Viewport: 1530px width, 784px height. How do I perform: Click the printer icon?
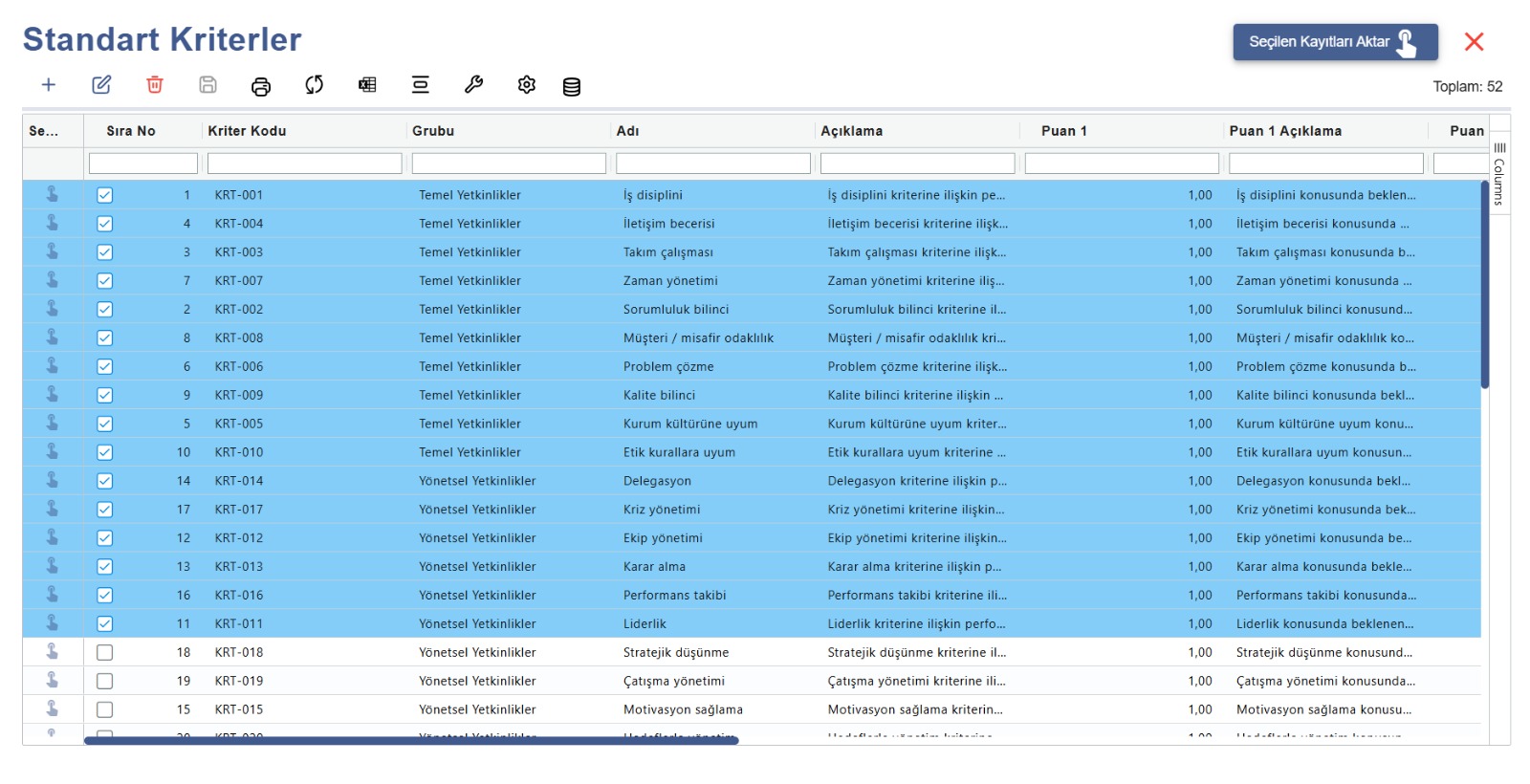[261, 86]
